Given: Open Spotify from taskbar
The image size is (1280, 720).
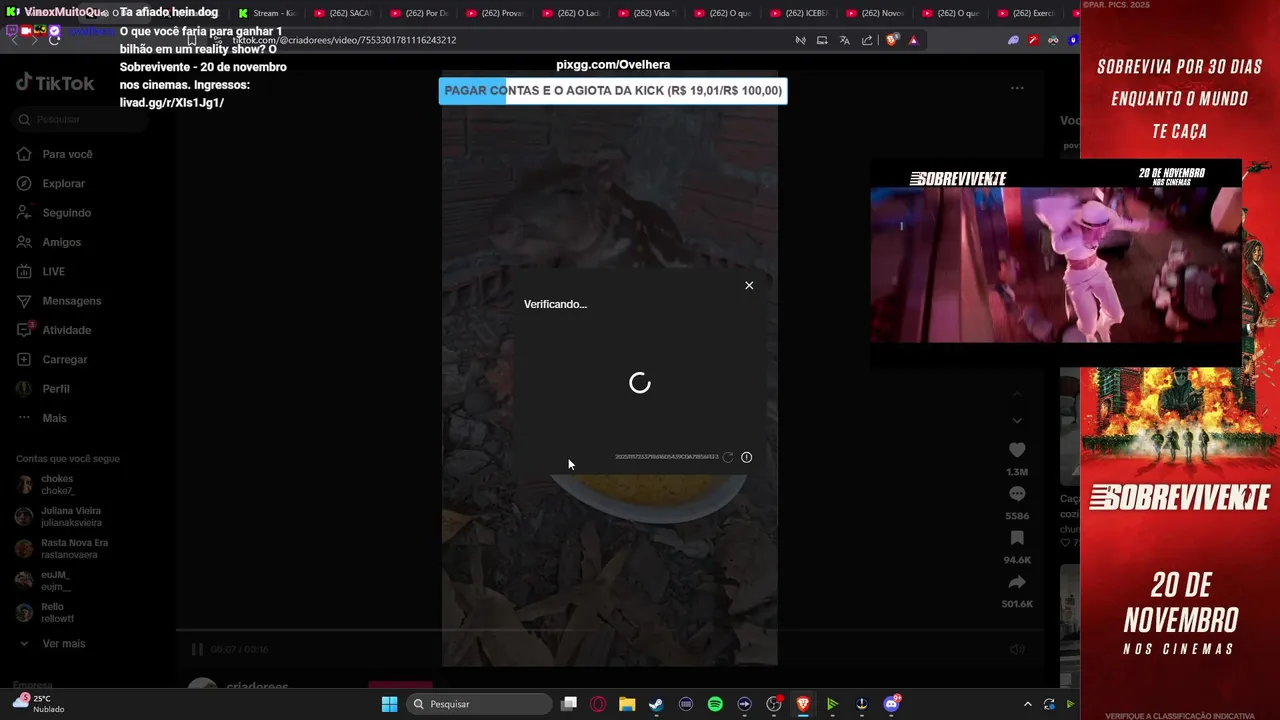Looking at the screenshot, I should point(715,704).
